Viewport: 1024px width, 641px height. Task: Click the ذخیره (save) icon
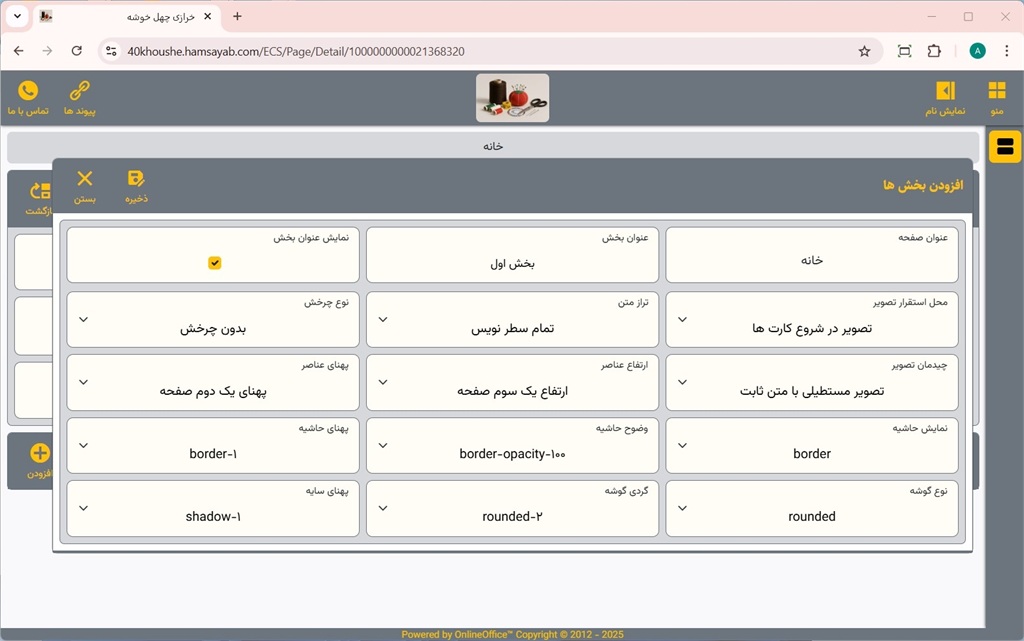136,179
